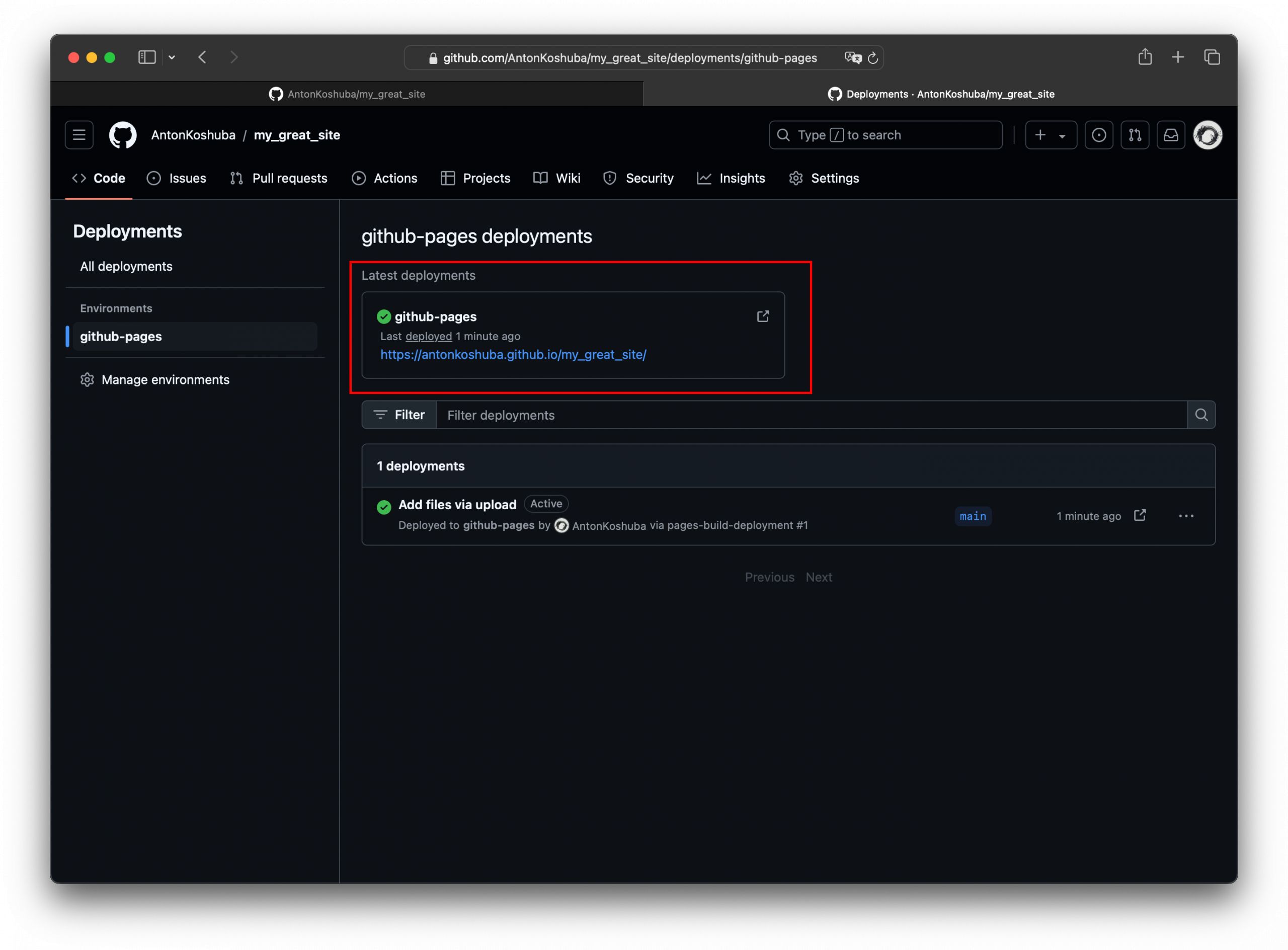
Task: Open the three-dot menu for Add files via upload
Action: coord(1186,516)
